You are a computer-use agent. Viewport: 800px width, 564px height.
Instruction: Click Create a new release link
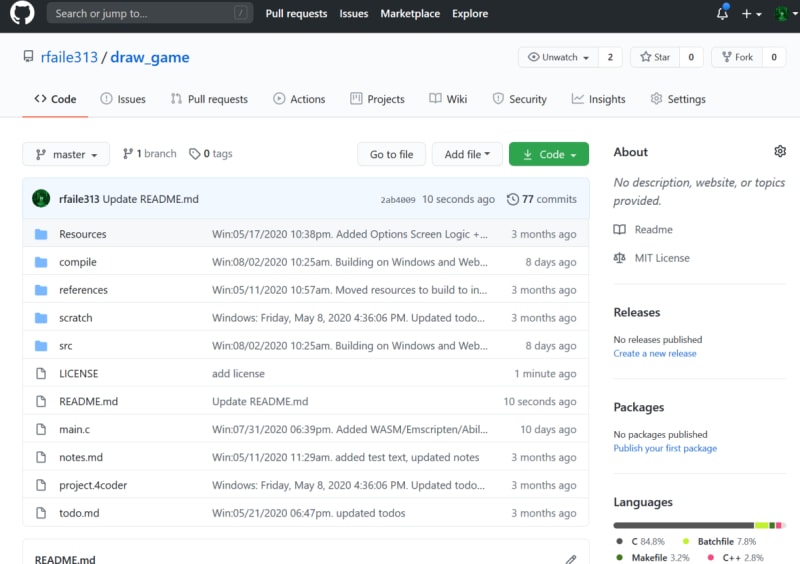tap(654, 353)
